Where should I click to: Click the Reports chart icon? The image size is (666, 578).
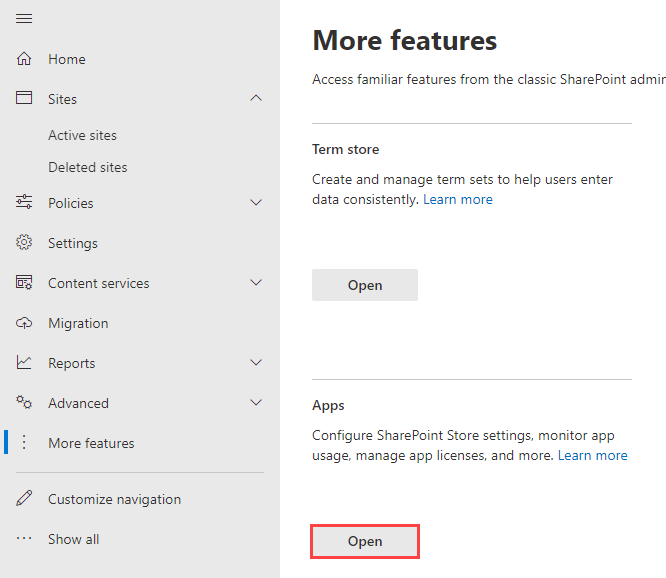[24, 363]
